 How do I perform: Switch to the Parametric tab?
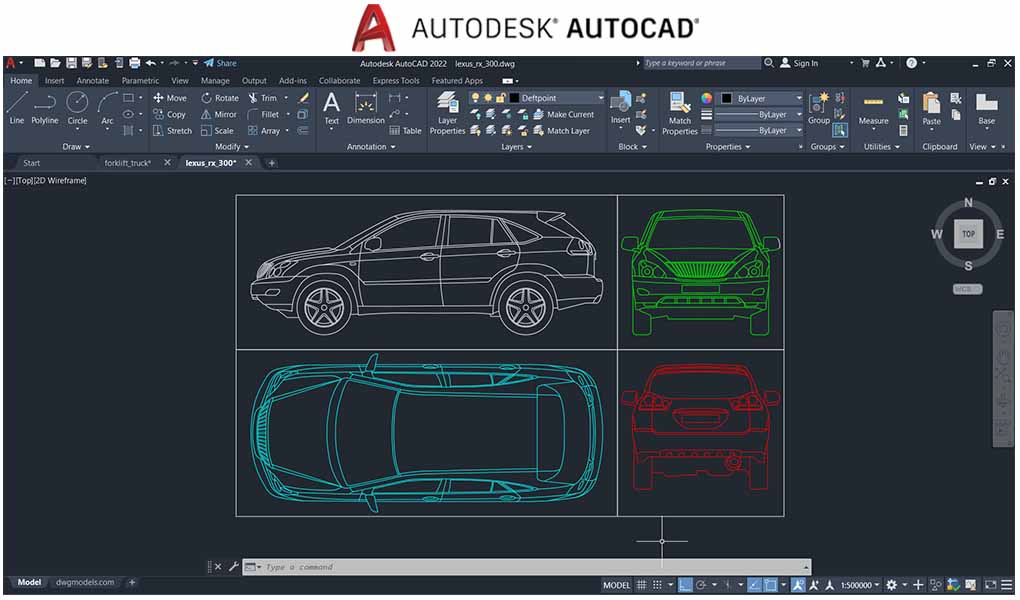(x=140, y=81)
